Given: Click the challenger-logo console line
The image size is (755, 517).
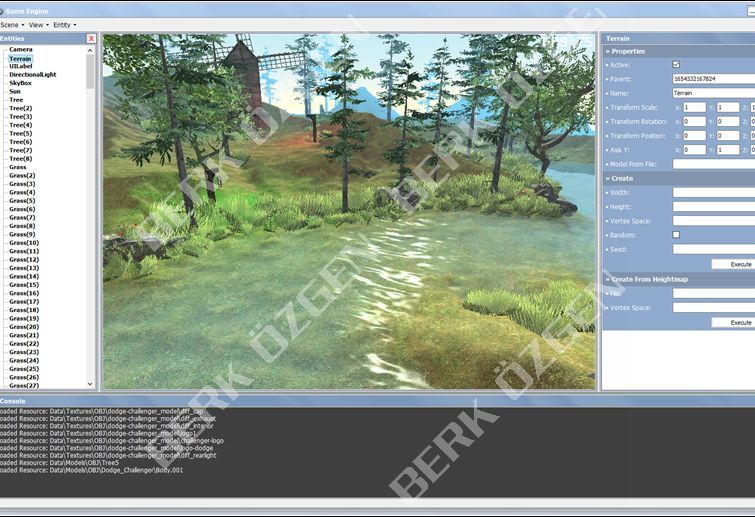Looking at the screenshot, I should tap(112, 440).
